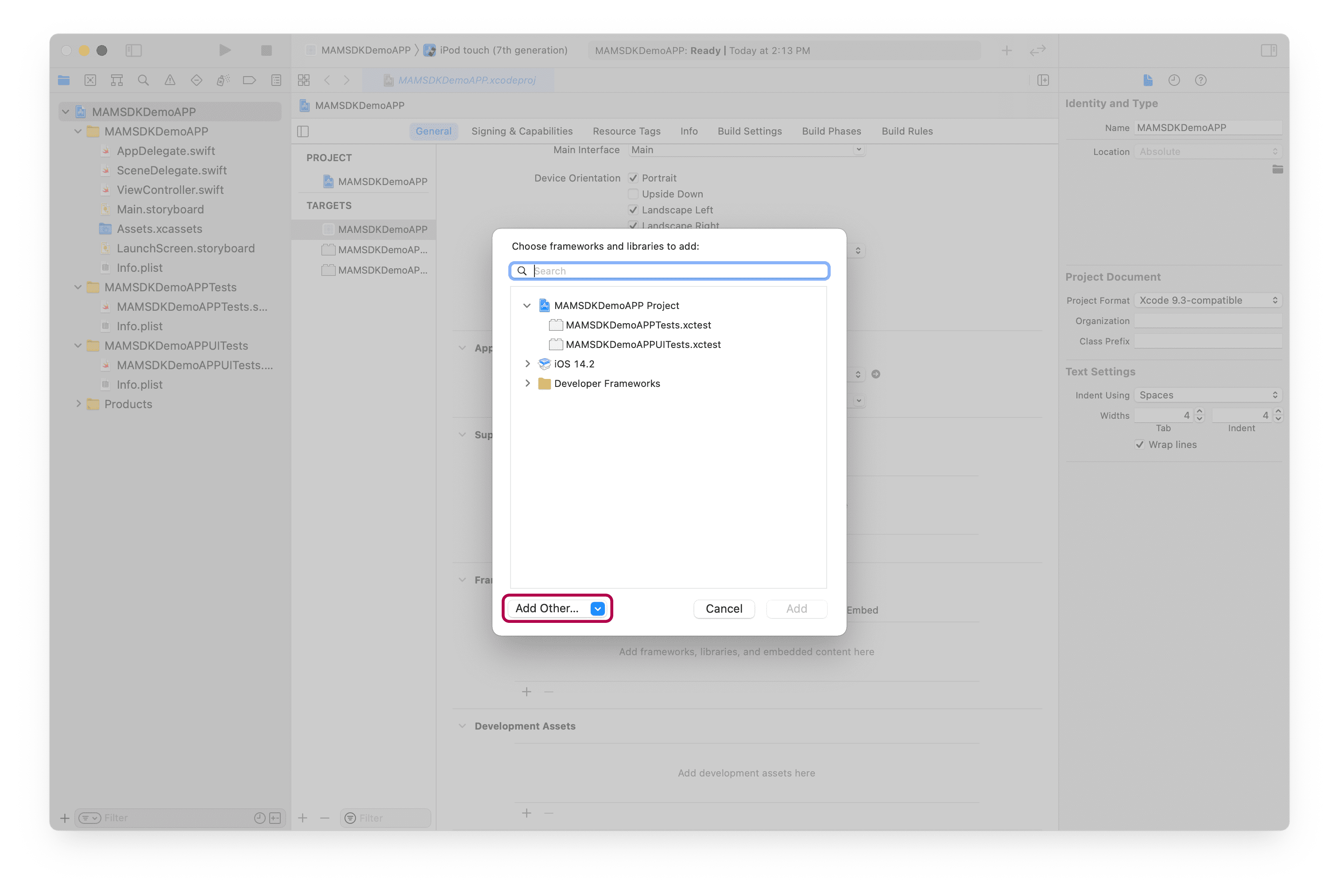1339x896 pixels.
Task: Increase the Tab width stepper
Action: click(1200, 411)
